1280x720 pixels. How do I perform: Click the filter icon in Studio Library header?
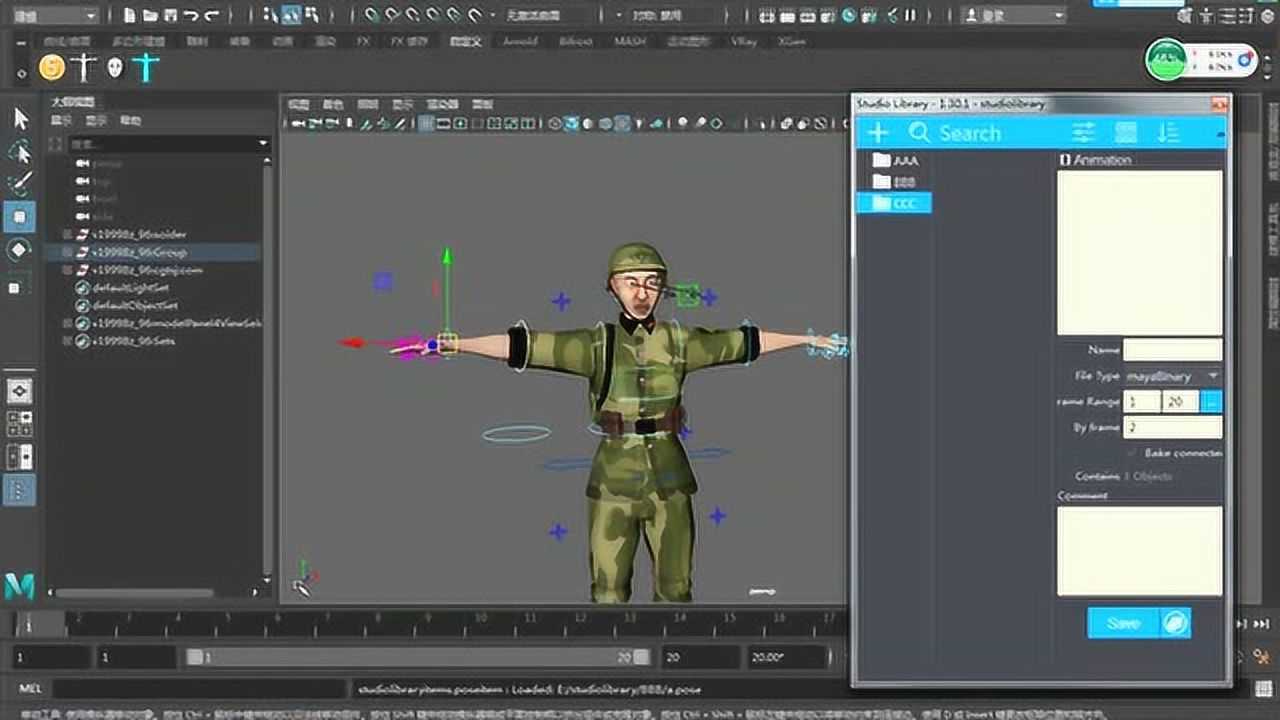(1082, 131)
